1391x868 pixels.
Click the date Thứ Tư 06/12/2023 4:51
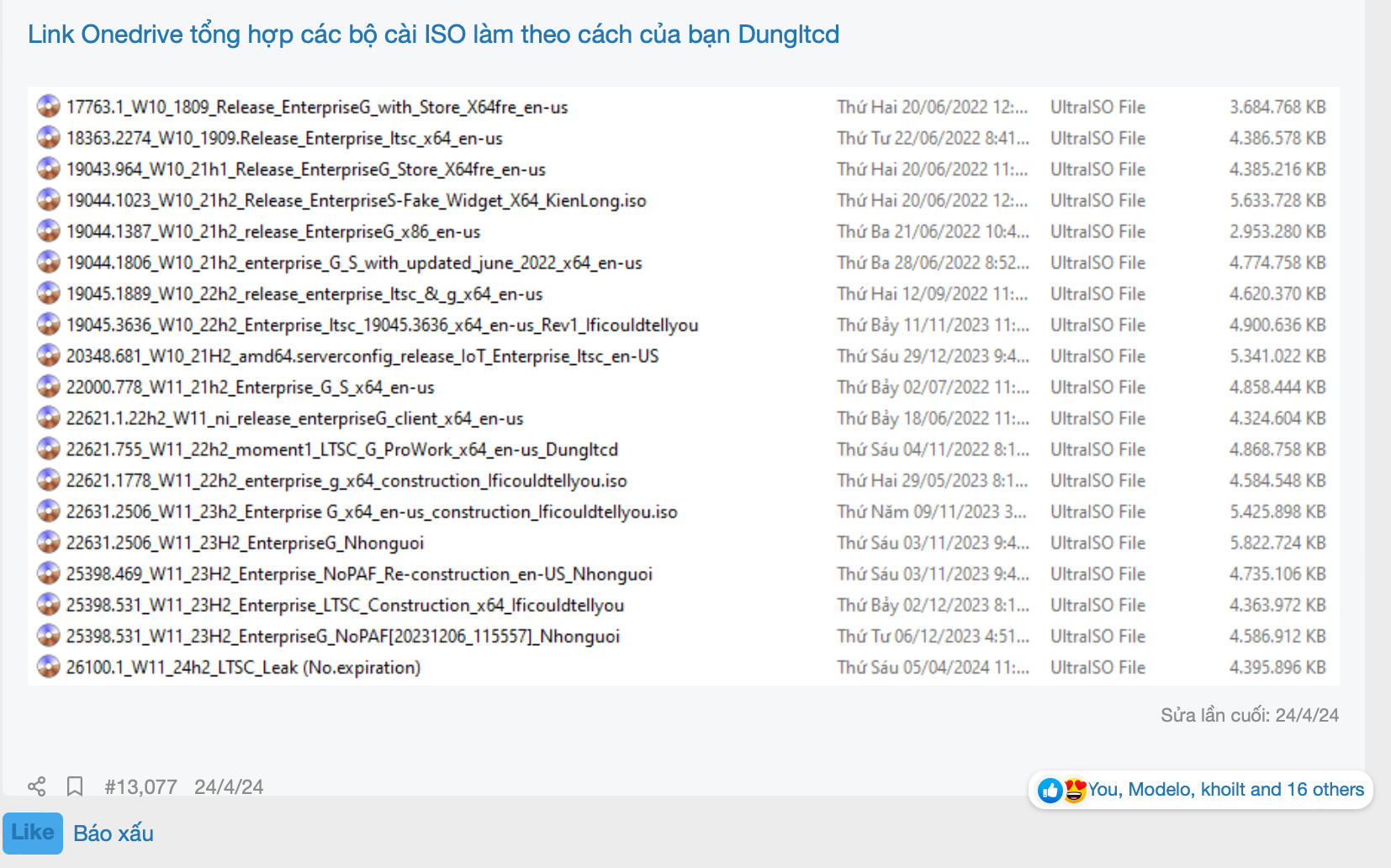[x=933, y=636]
